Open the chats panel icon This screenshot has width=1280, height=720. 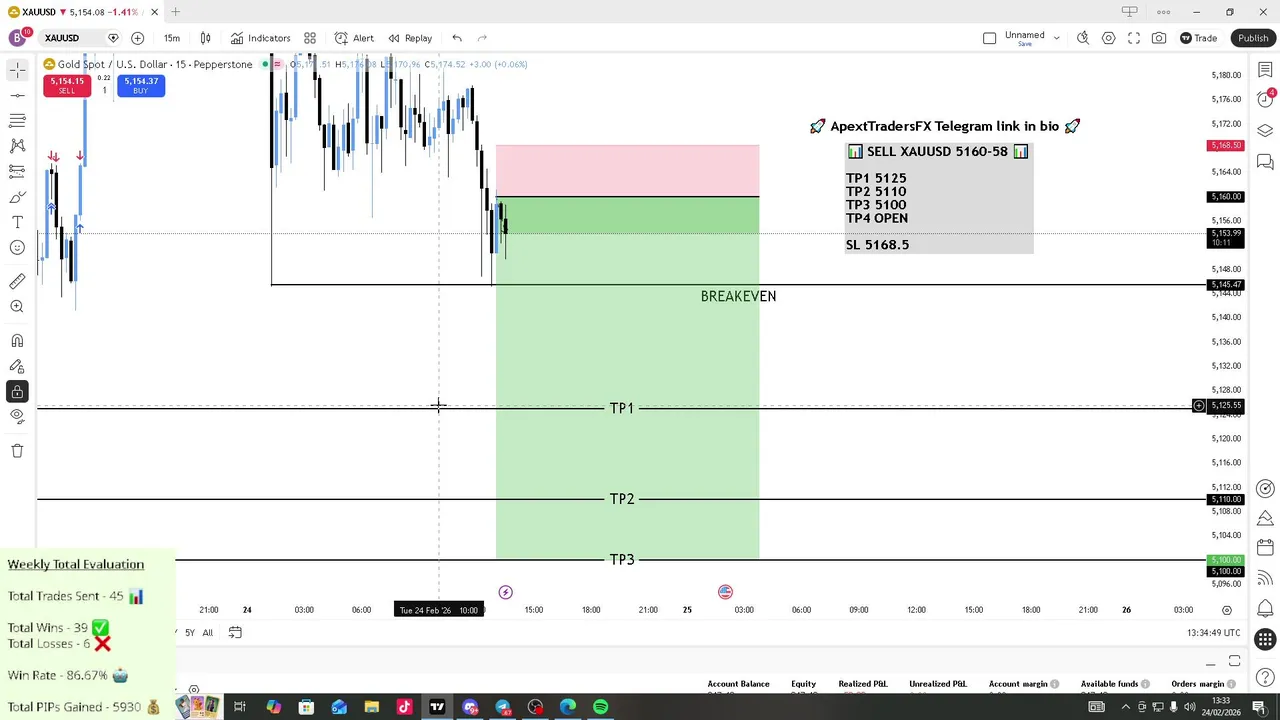pyautogui.click(x=1265, y=161)
